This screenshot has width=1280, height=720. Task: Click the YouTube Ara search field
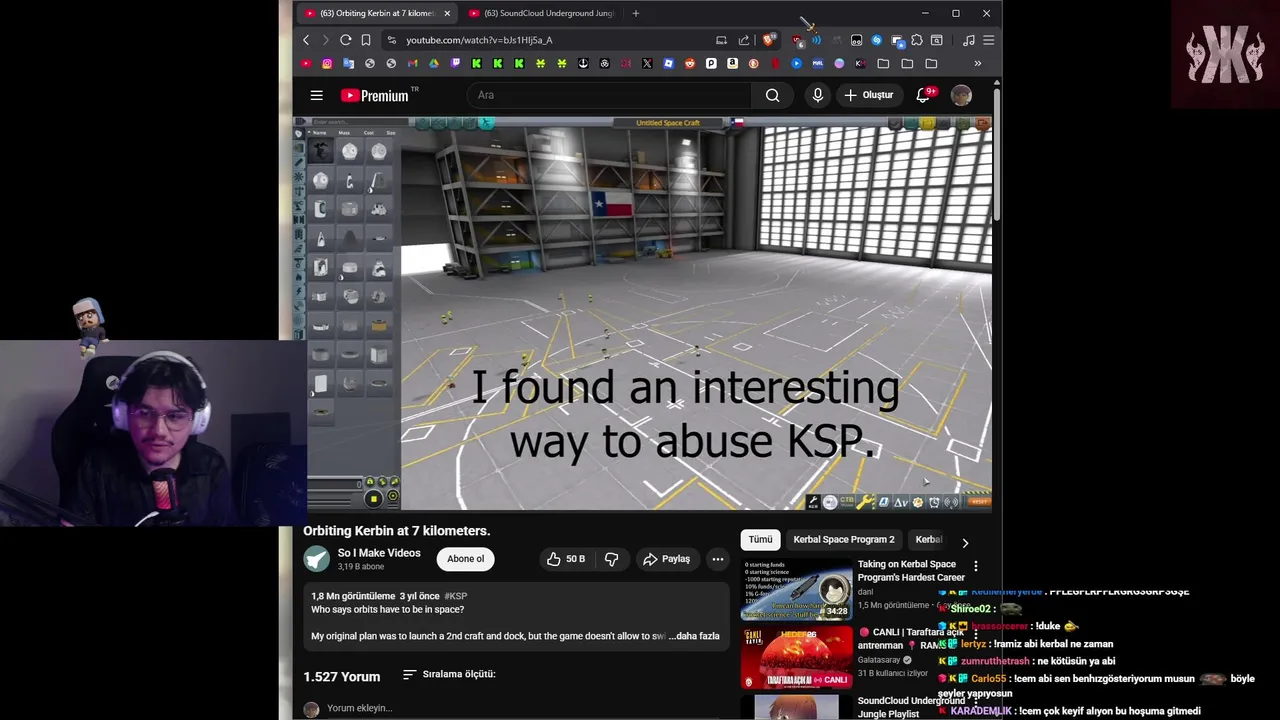tap(609, 95)
